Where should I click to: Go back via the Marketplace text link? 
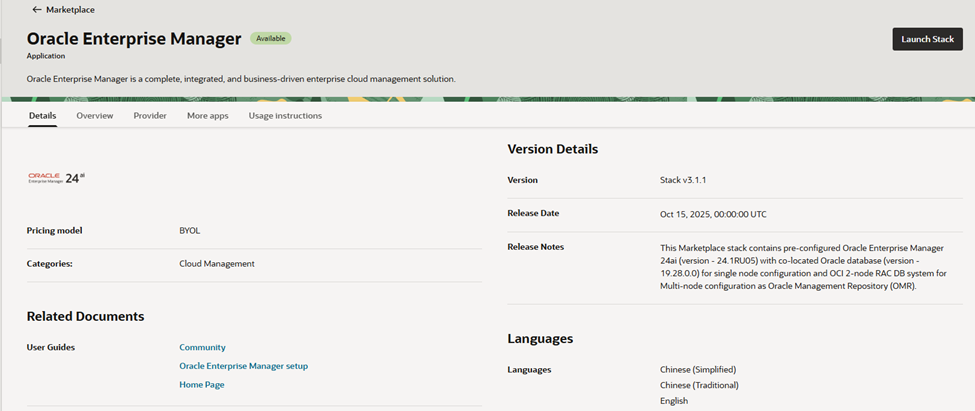pos(70,10)
